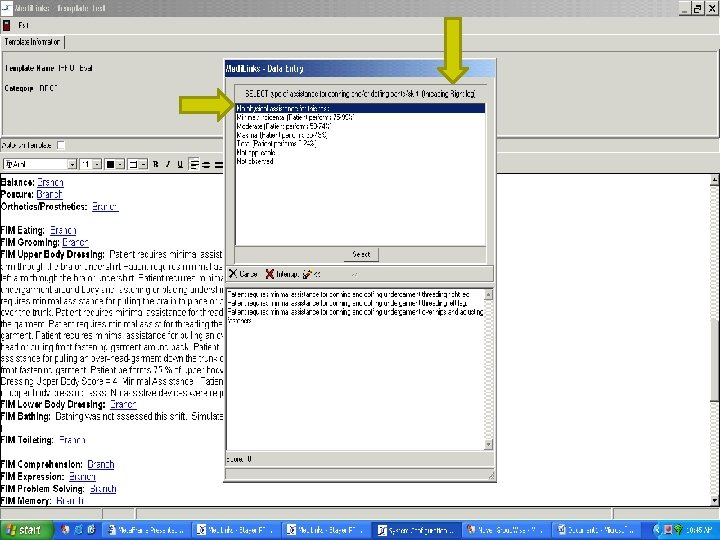This screenshot has width=720, height=540.
Task: Open the Posture Branch link
Action: click(49, 194)
